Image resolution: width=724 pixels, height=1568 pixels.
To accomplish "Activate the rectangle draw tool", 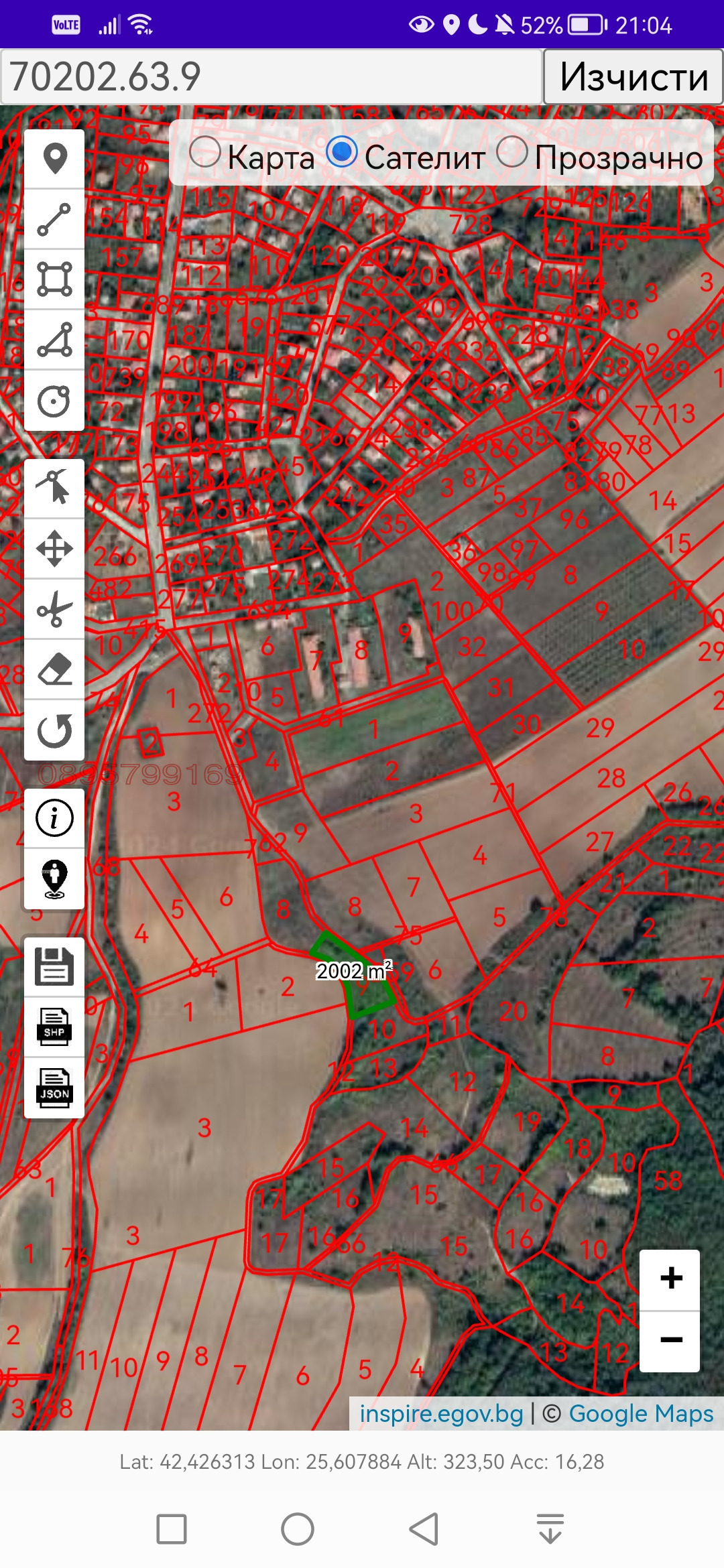I will [x=54, y=279].
